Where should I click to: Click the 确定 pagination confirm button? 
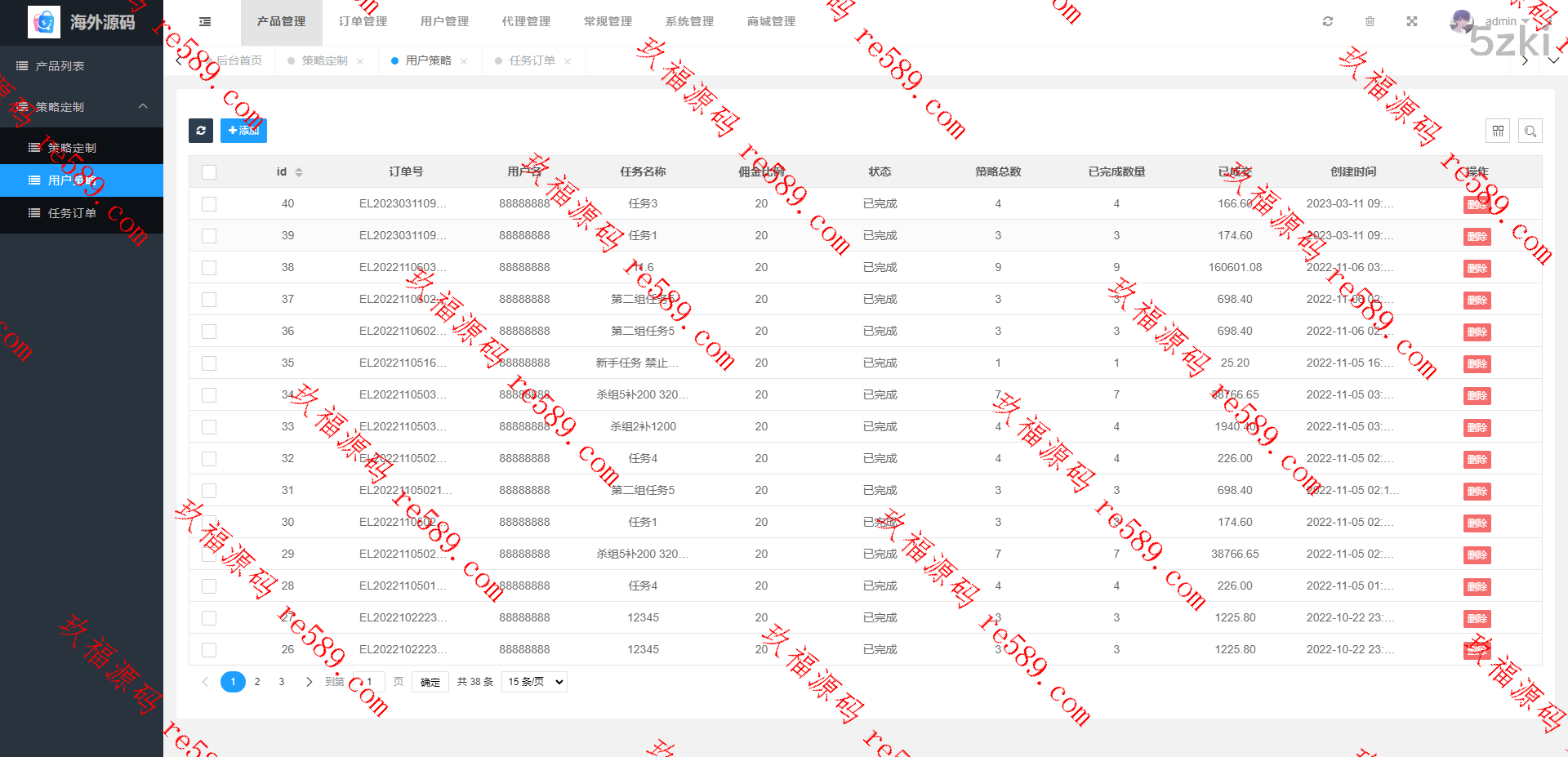(430, 682)
